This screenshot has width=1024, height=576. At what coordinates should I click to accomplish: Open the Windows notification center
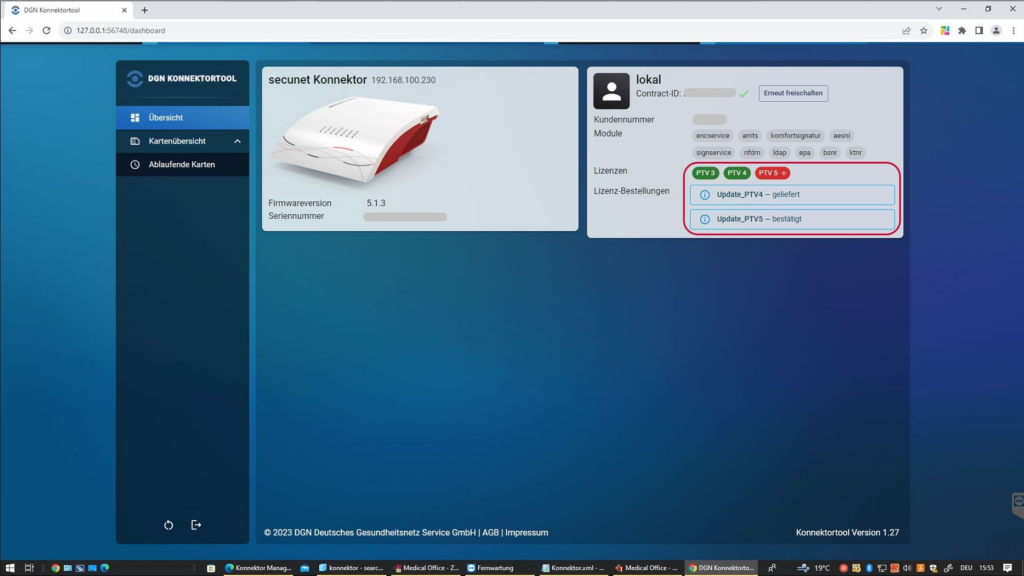pyautogui.click(x=1008, y=568)
